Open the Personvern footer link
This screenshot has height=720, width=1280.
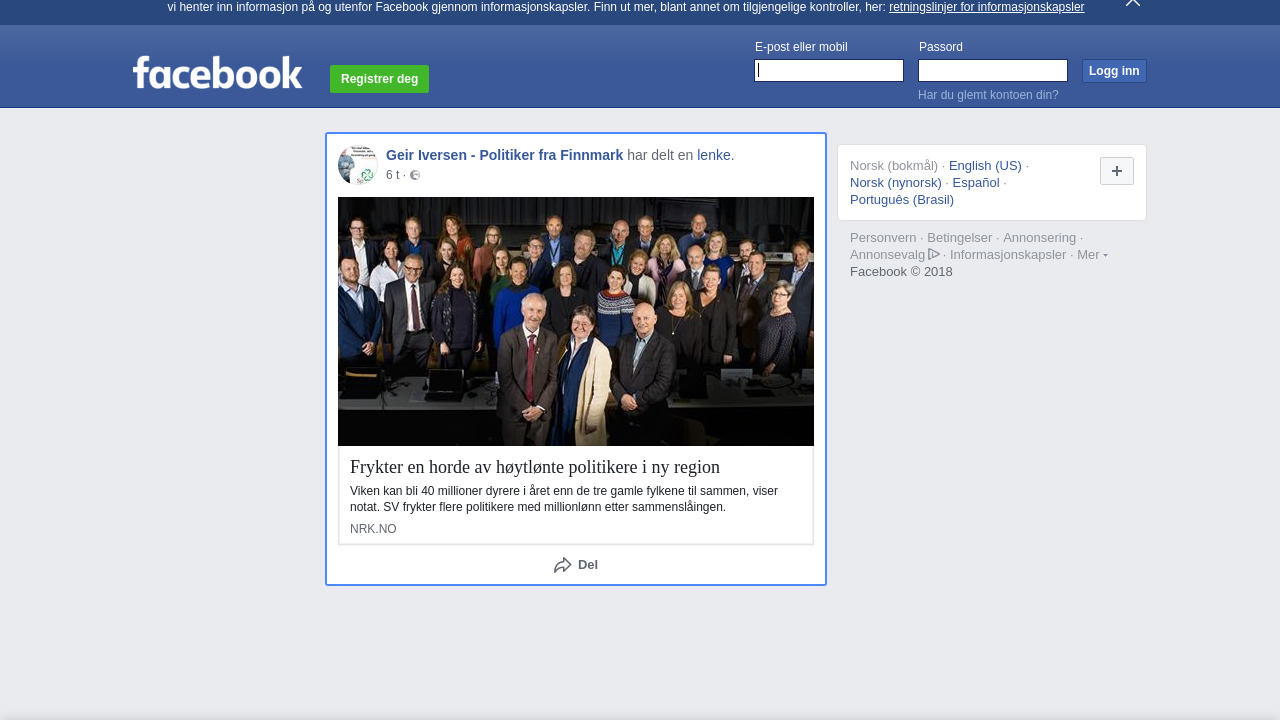coord(883,237)
